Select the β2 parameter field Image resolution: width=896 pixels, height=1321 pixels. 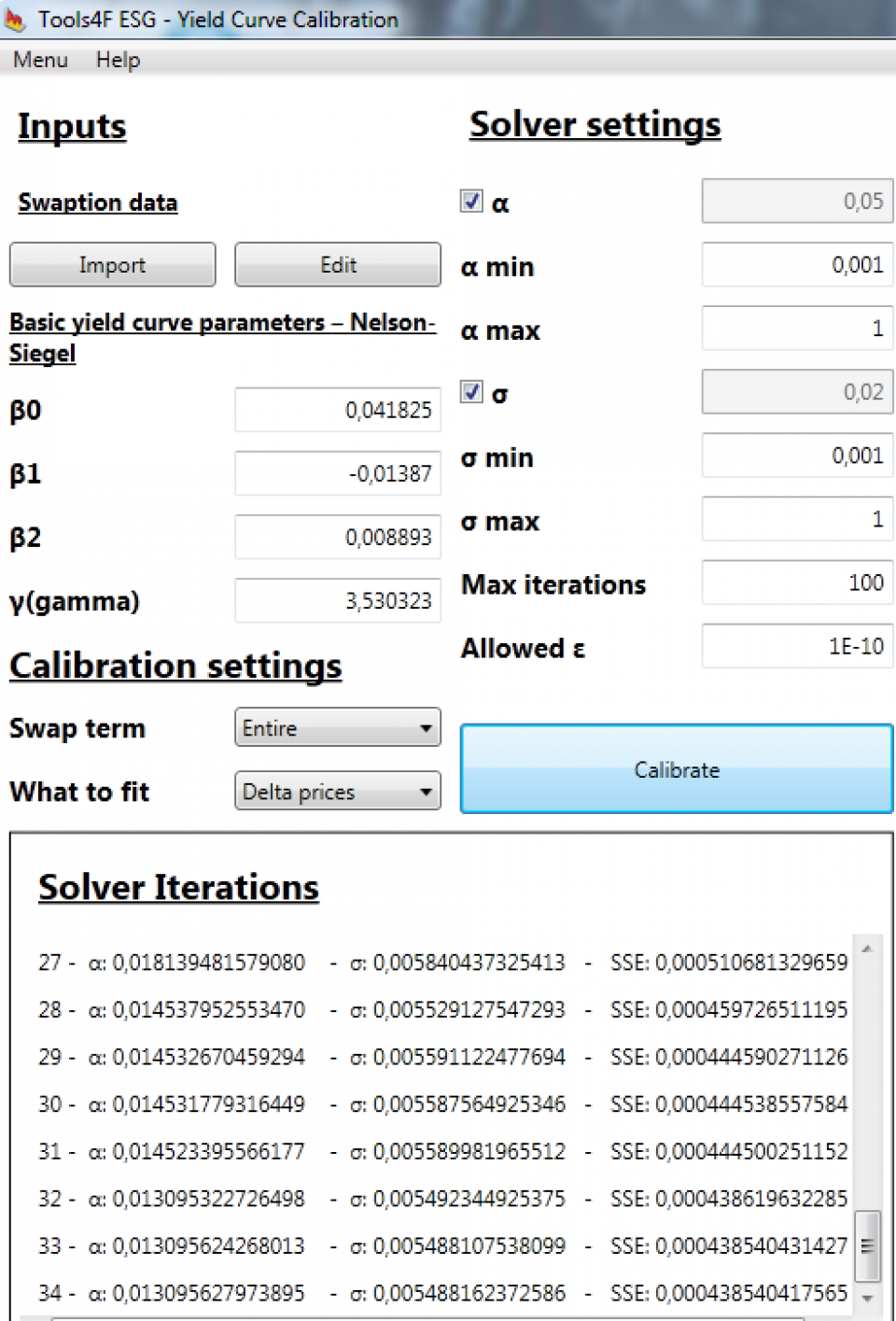[337, 537]
